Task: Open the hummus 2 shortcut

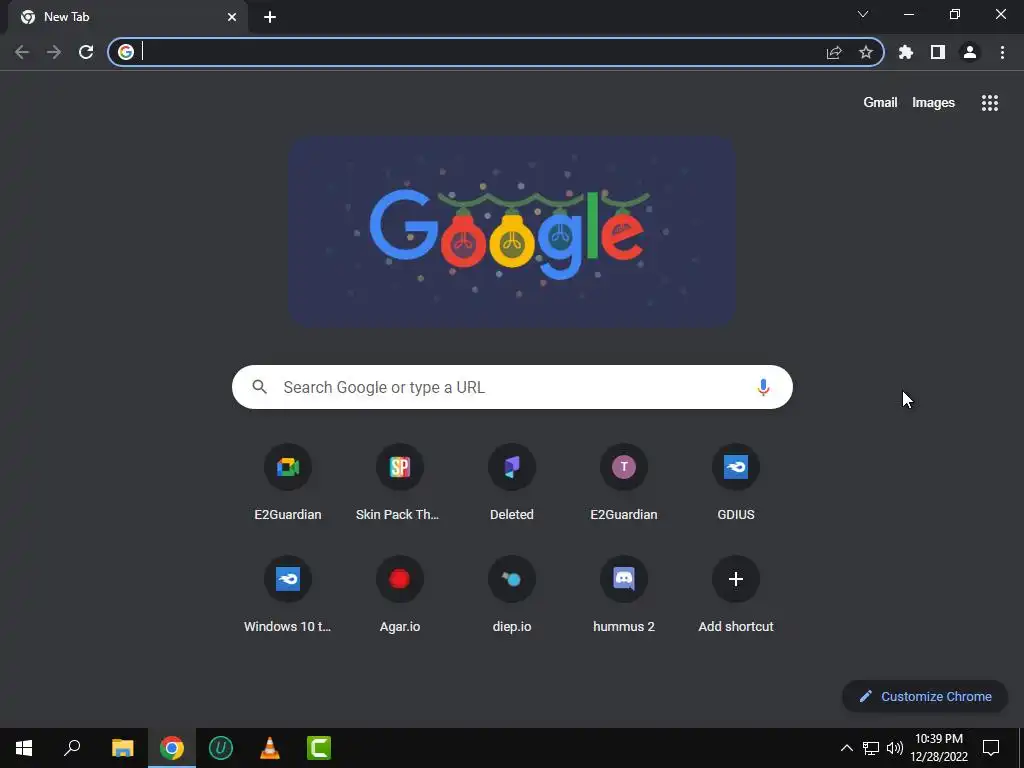Action: coord(624,579)
